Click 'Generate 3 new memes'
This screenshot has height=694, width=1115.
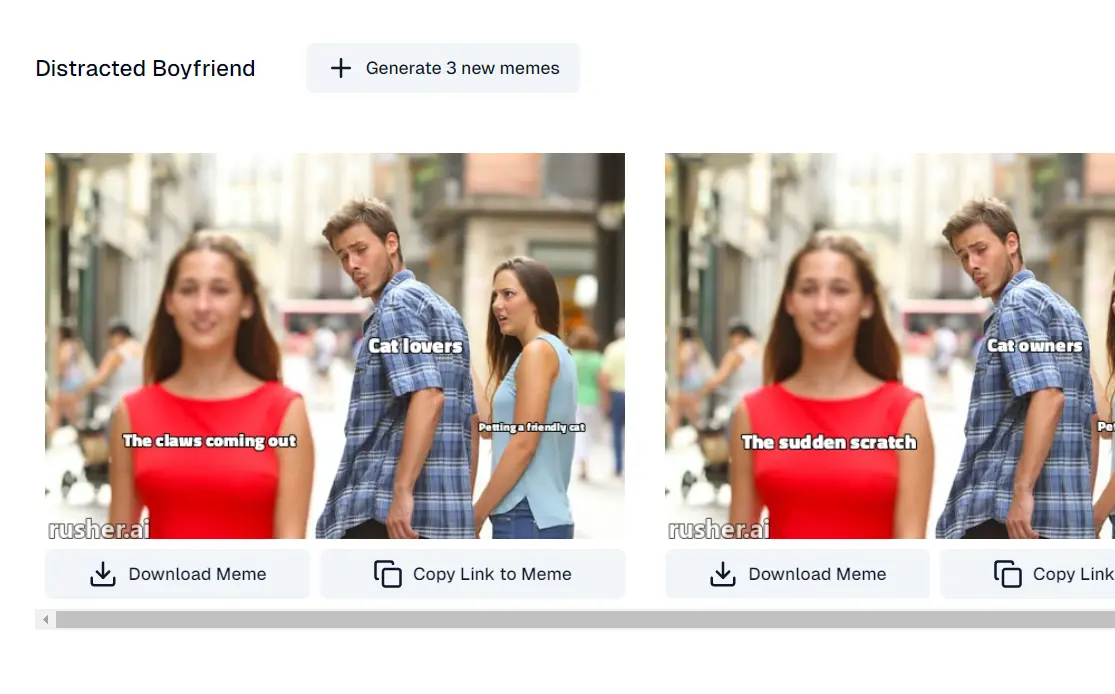[x=443, y=68]
